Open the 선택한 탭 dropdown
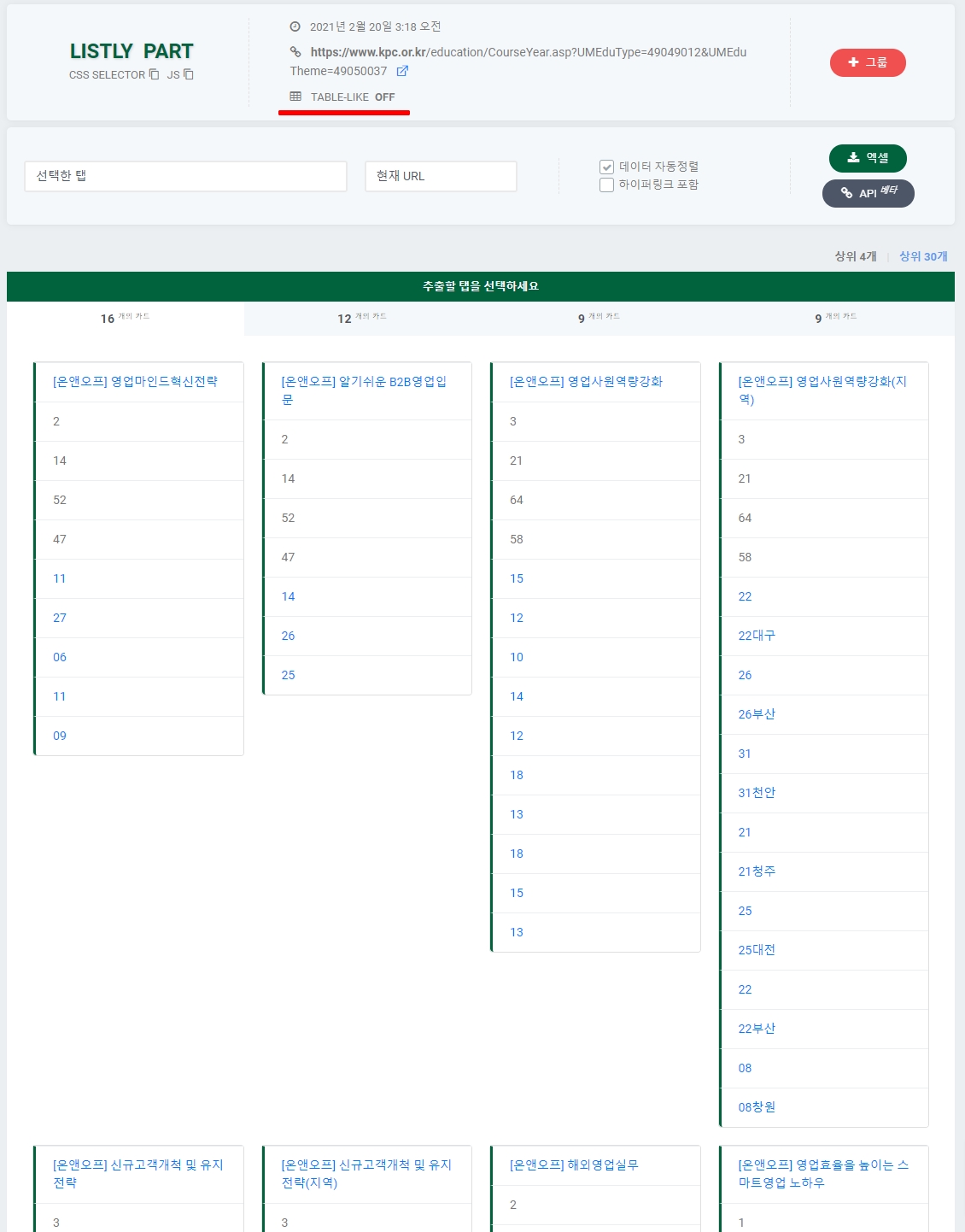This screenshot has height=1232, width=965. tap(185, 176)
